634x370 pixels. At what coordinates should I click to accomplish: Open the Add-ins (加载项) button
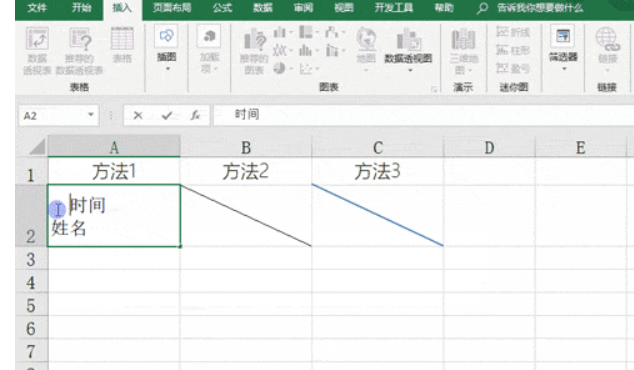tap(209, 48)
